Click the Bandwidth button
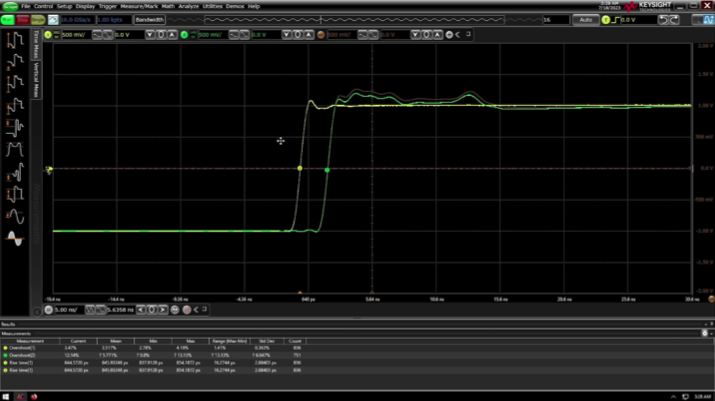This screenshot has height=401, width=715. [149, 20]
